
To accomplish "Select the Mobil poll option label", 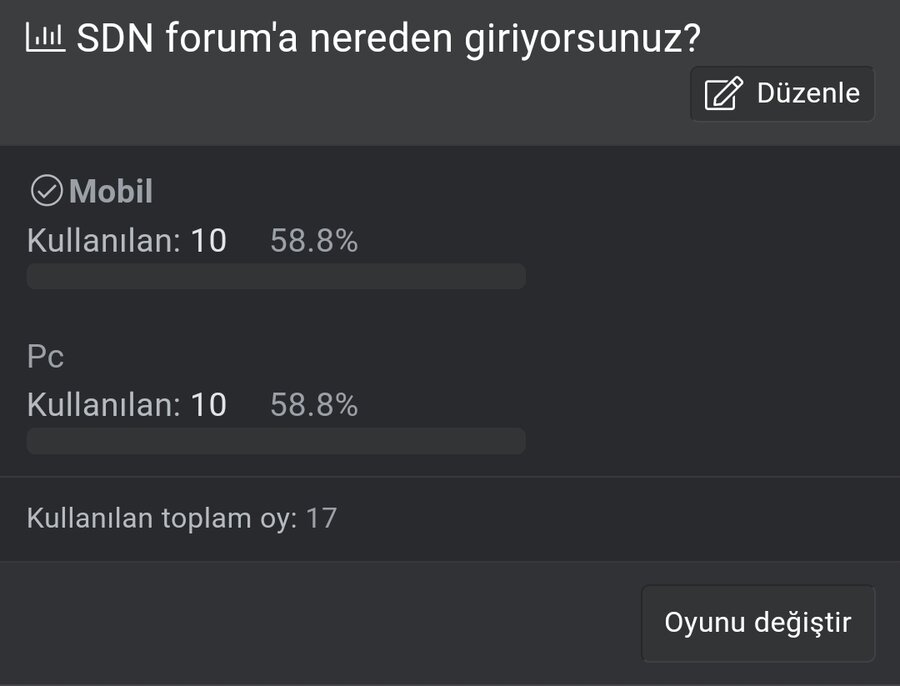I will click(111, 191).
